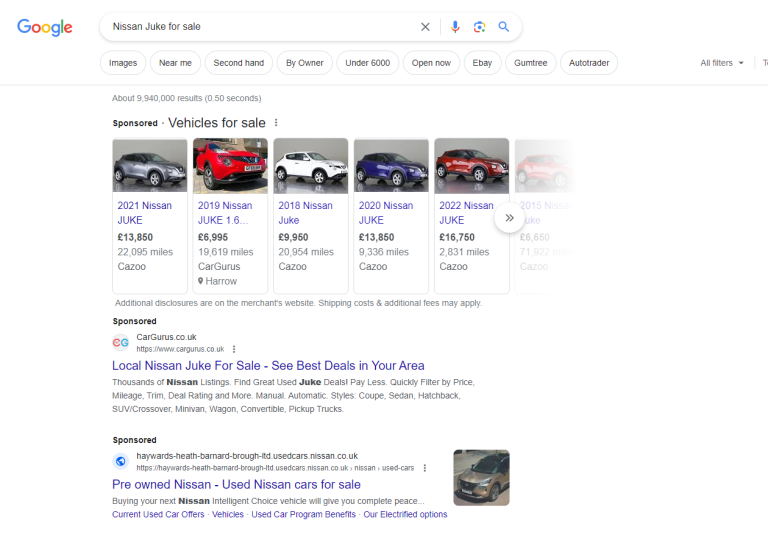
Task: Open the blue 2020 Nissan JUKE photo
Action: tap(391, 166)
